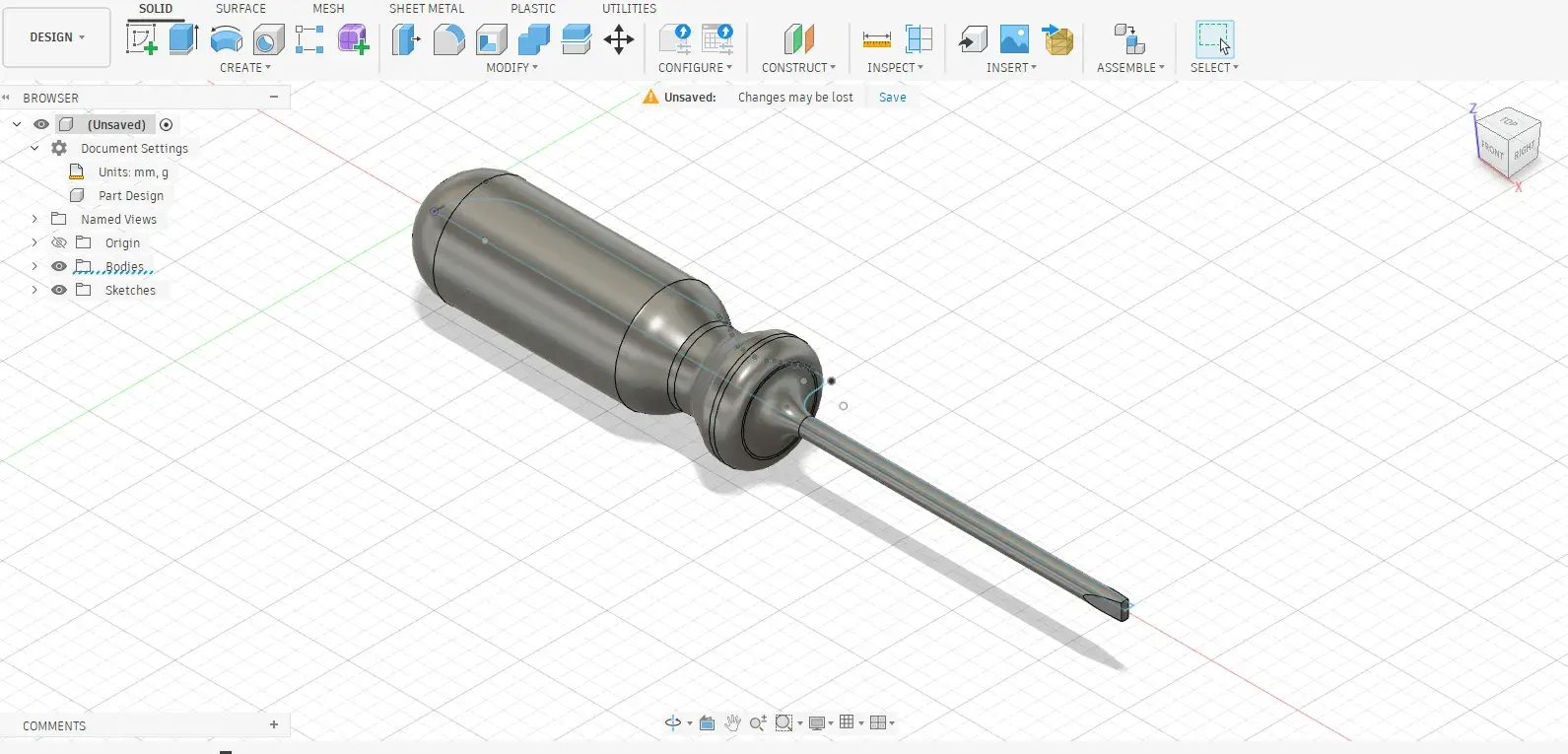Screen dimensions: 1568x754
Task: Expand the Origin folder
Action: click(x=34, y=242)
